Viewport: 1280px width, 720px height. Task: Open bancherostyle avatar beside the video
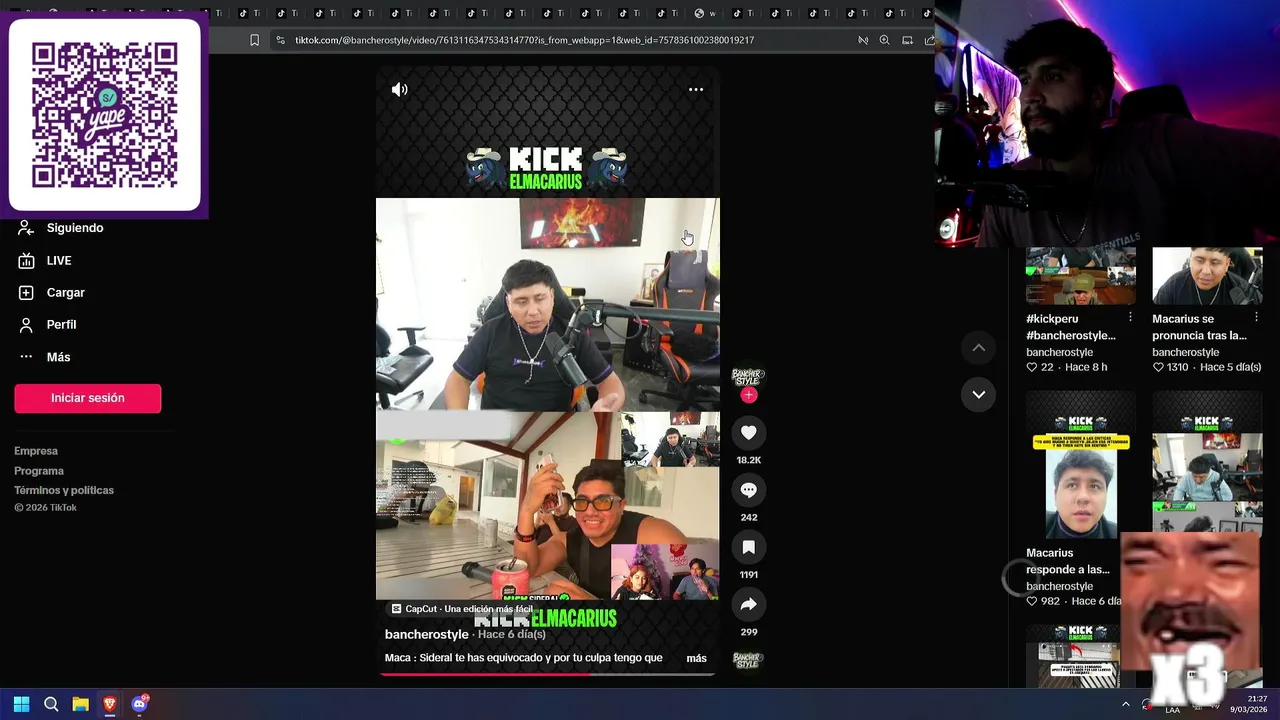(x=748, y=376)
